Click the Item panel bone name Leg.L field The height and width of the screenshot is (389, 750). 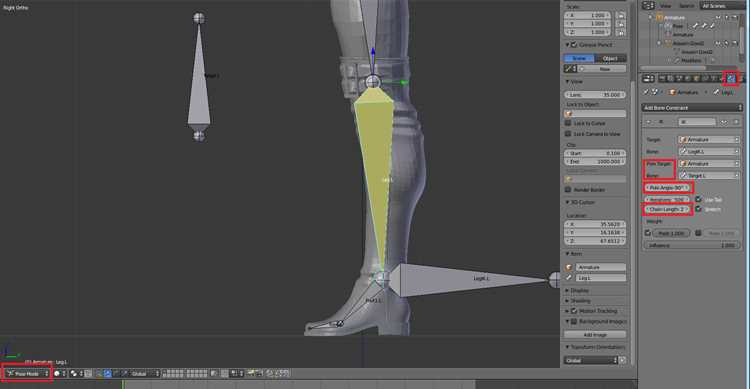pos(600,278)
